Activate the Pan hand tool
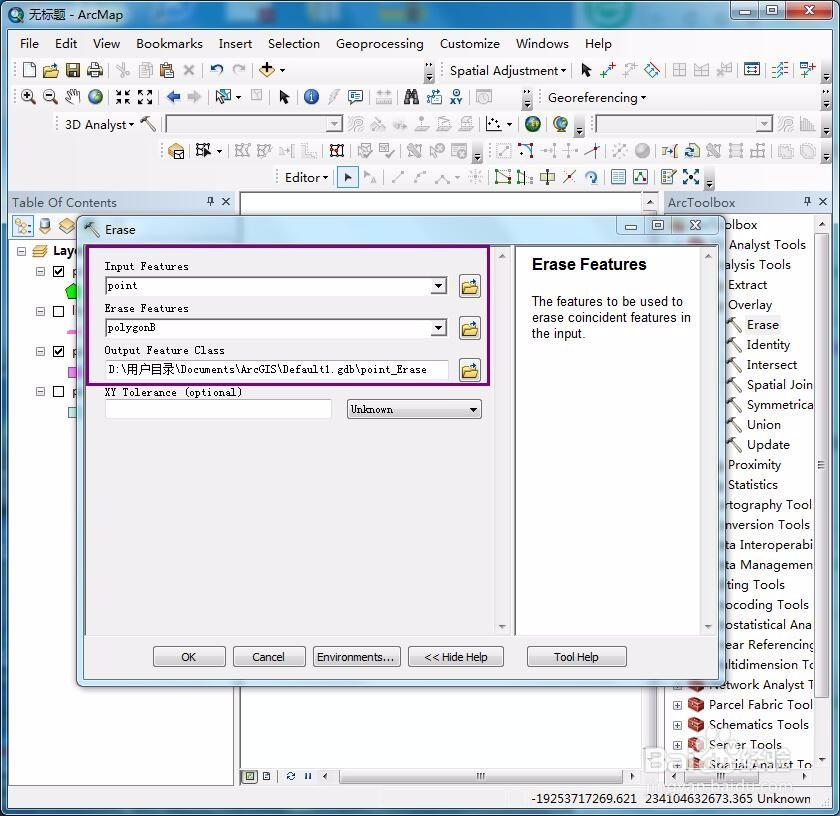This screenshot has height=816, width=840. 72,97
